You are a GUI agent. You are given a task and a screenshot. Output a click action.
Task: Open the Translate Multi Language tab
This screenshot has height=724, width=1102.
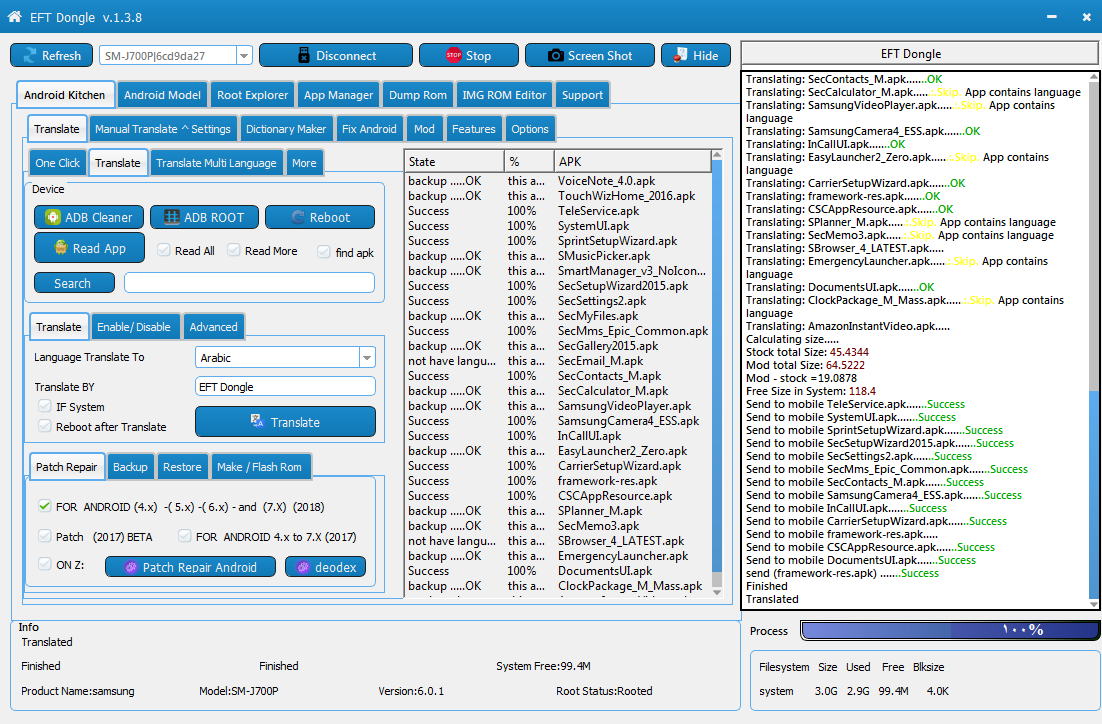point(216,162)
